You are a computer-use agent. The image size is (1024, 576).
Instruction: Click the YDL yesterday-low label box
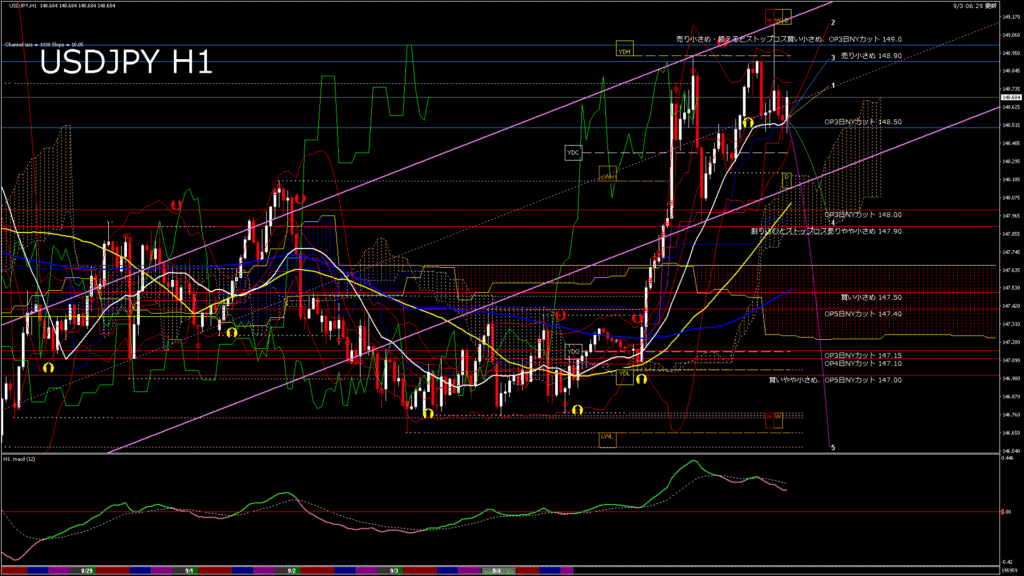tap(624, 374)
